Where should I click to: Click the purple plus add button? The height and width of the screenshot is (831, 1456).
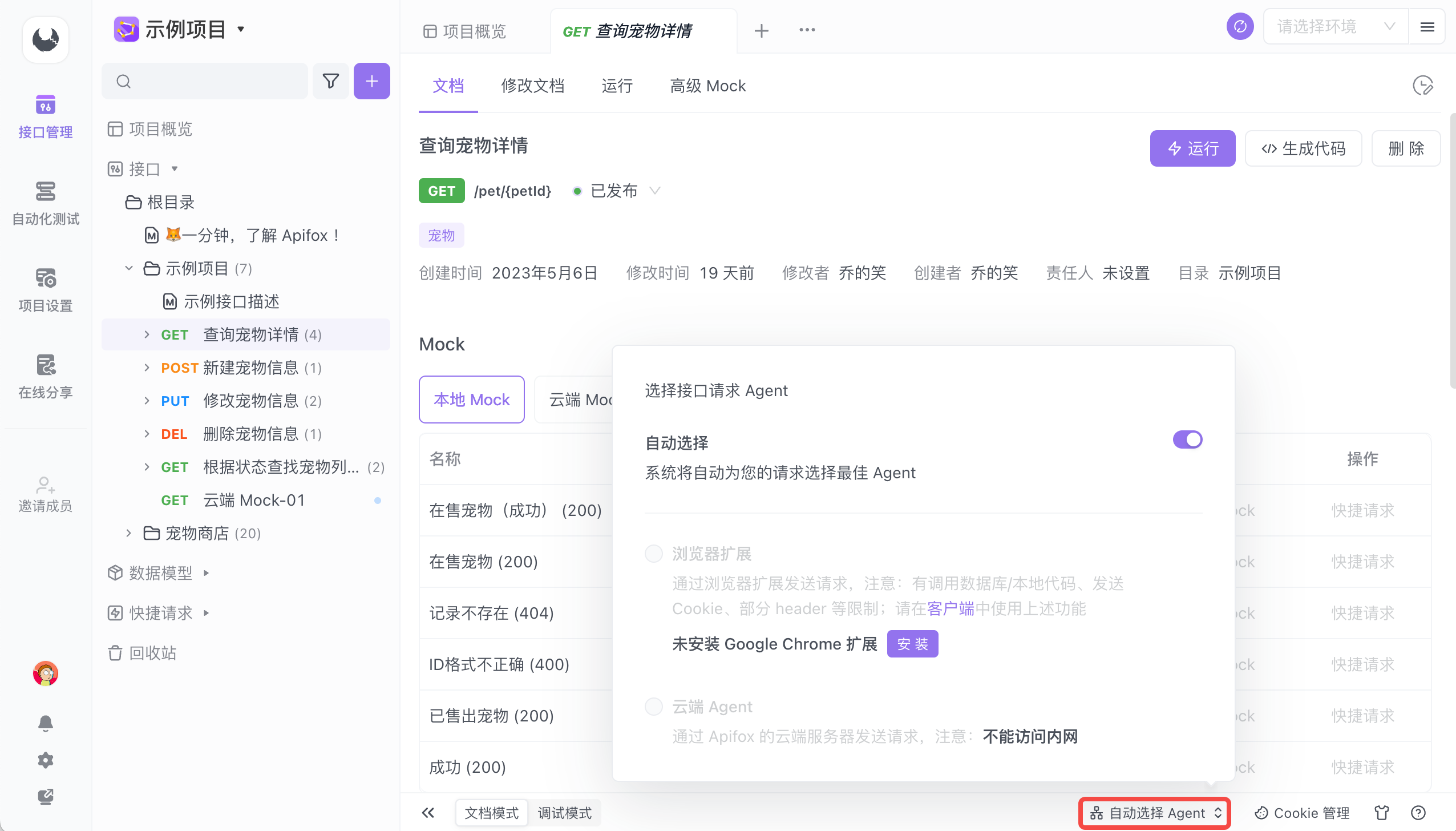click(371, 81)
